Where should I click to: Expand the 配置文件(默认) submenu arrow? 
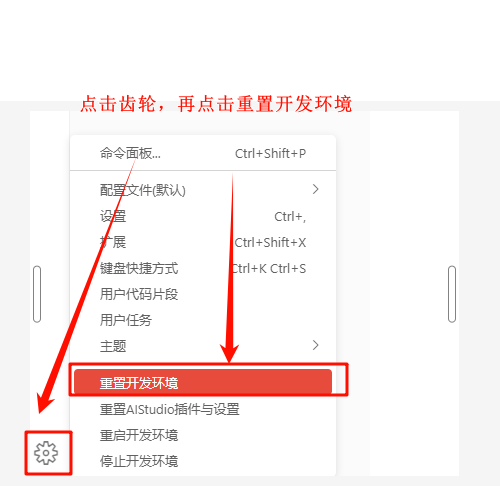(x=315, y=189)
